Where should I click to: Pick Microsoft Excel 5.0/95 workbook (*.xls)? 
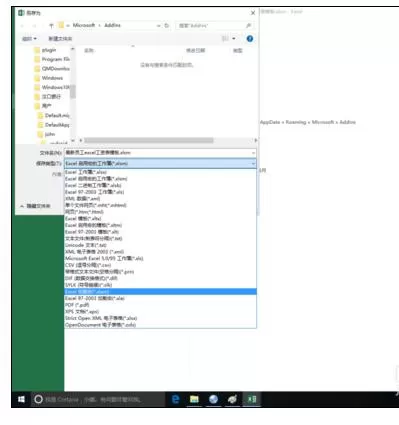point(160,259)
